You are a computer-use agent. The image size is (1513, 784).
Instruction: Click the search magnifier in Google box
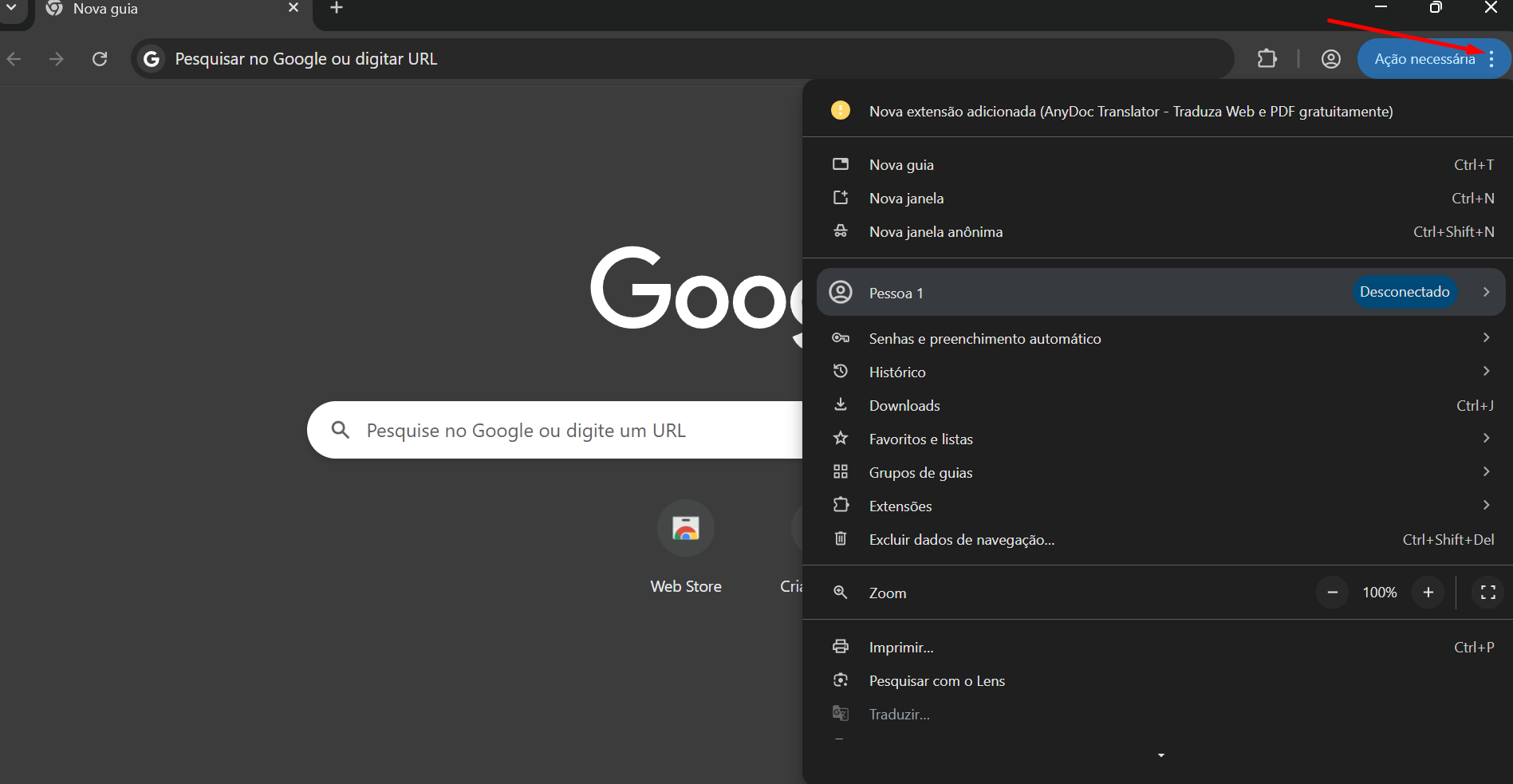[341, 430]
